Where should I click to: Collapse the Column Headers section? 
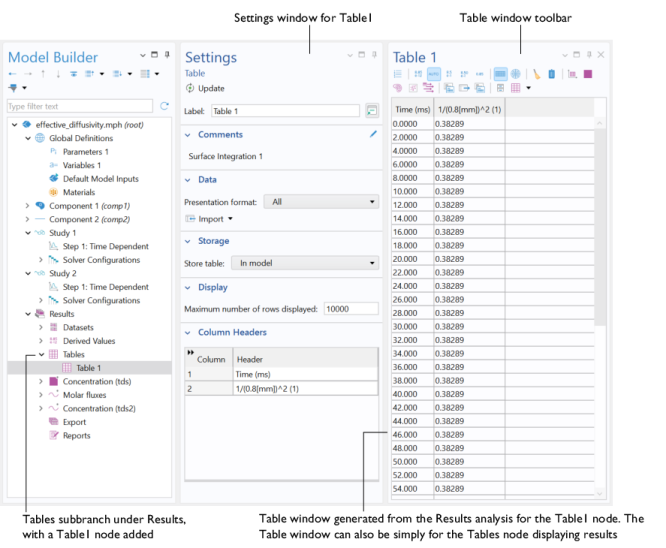pos(187,332)
